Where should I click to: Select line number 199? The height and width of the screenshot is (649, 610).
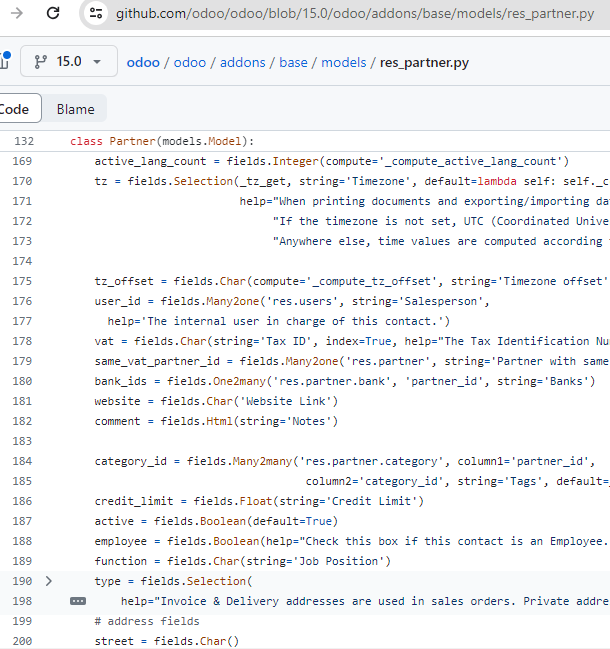pyautogui.click(x=22, y=621)
